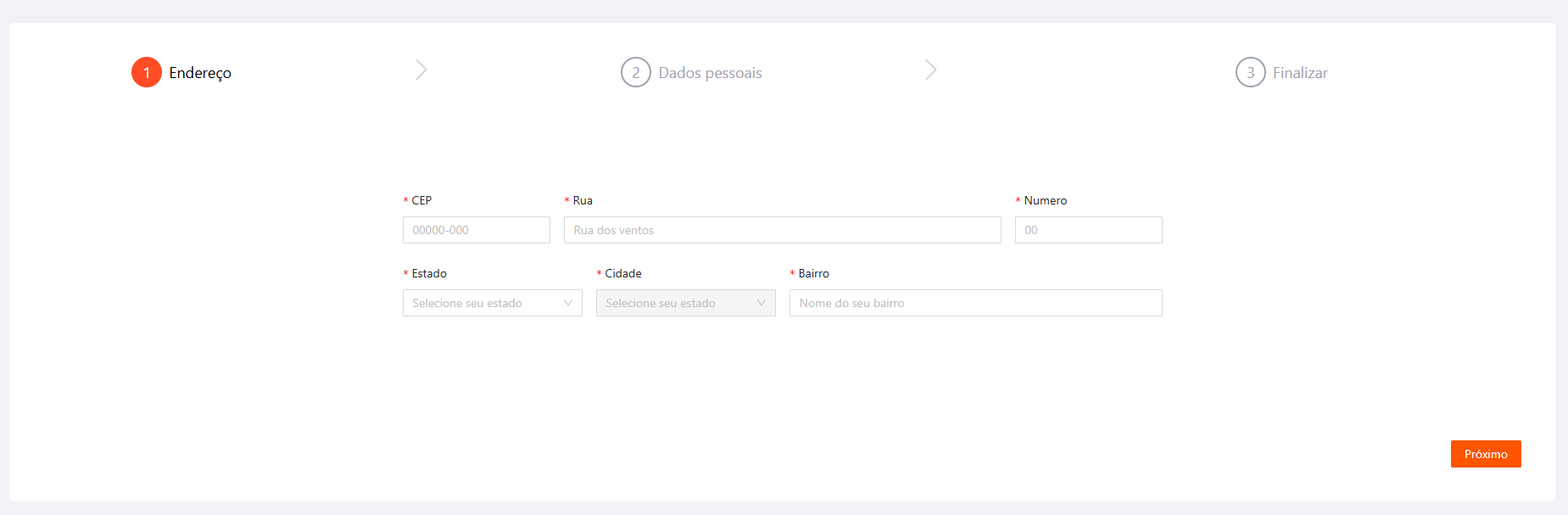The image size is (1568, 515).
Task: Click the chevron arrow after Dados pessoais
Action: tap(930, 70)
